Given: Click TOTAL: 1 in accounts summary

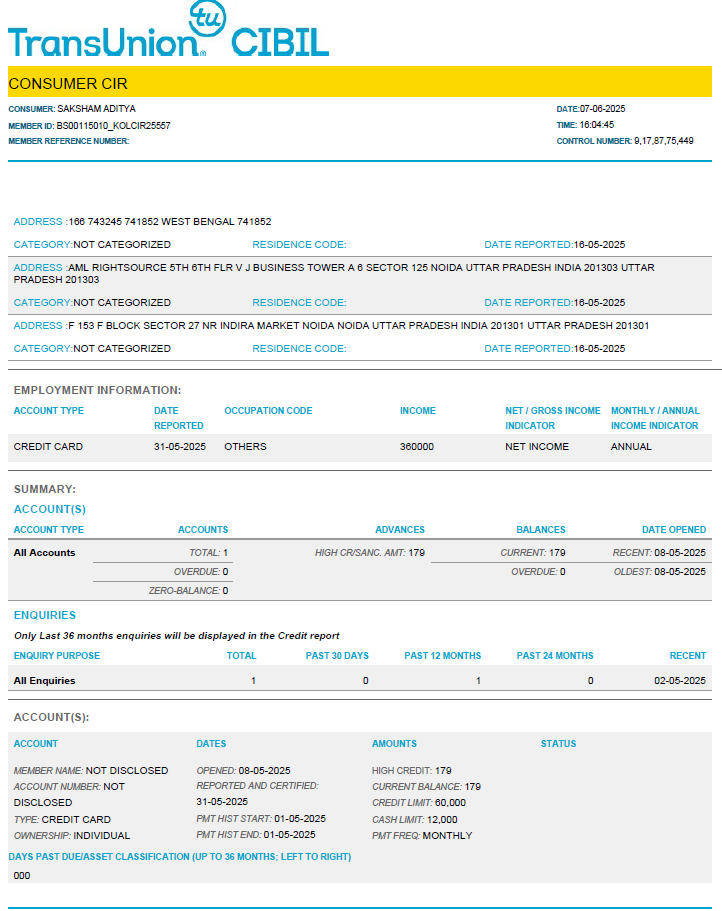Looking at the screenshot, I should point(209,553).
